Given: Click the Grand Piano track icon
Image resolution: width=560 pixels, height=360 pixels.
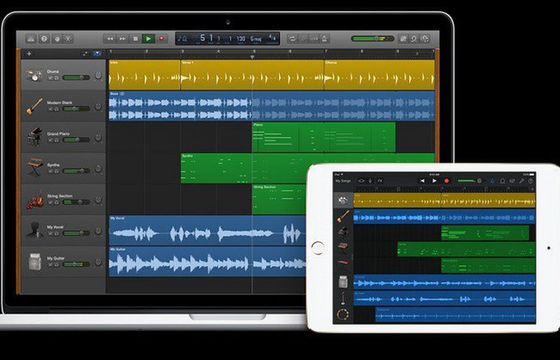Looking at the screenshot, I should click(35, 137).
